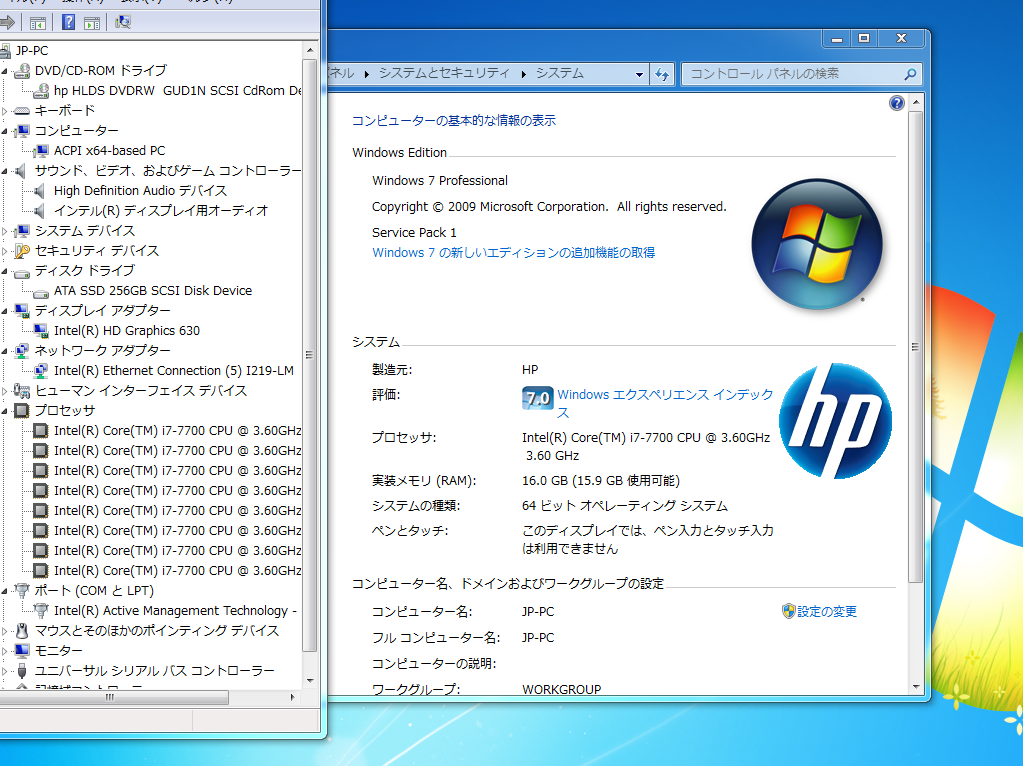The height and width of the screenshot is (766, 1023).
Task: Click the Properties icon in Device Manager toolbar
Action: (x=37, y=22)
